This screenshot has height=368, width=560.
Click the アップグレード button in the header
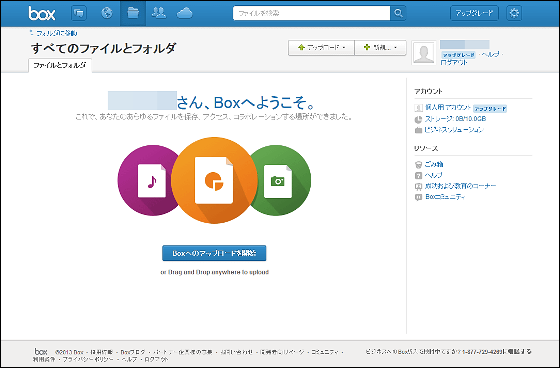tap(474, 13)
